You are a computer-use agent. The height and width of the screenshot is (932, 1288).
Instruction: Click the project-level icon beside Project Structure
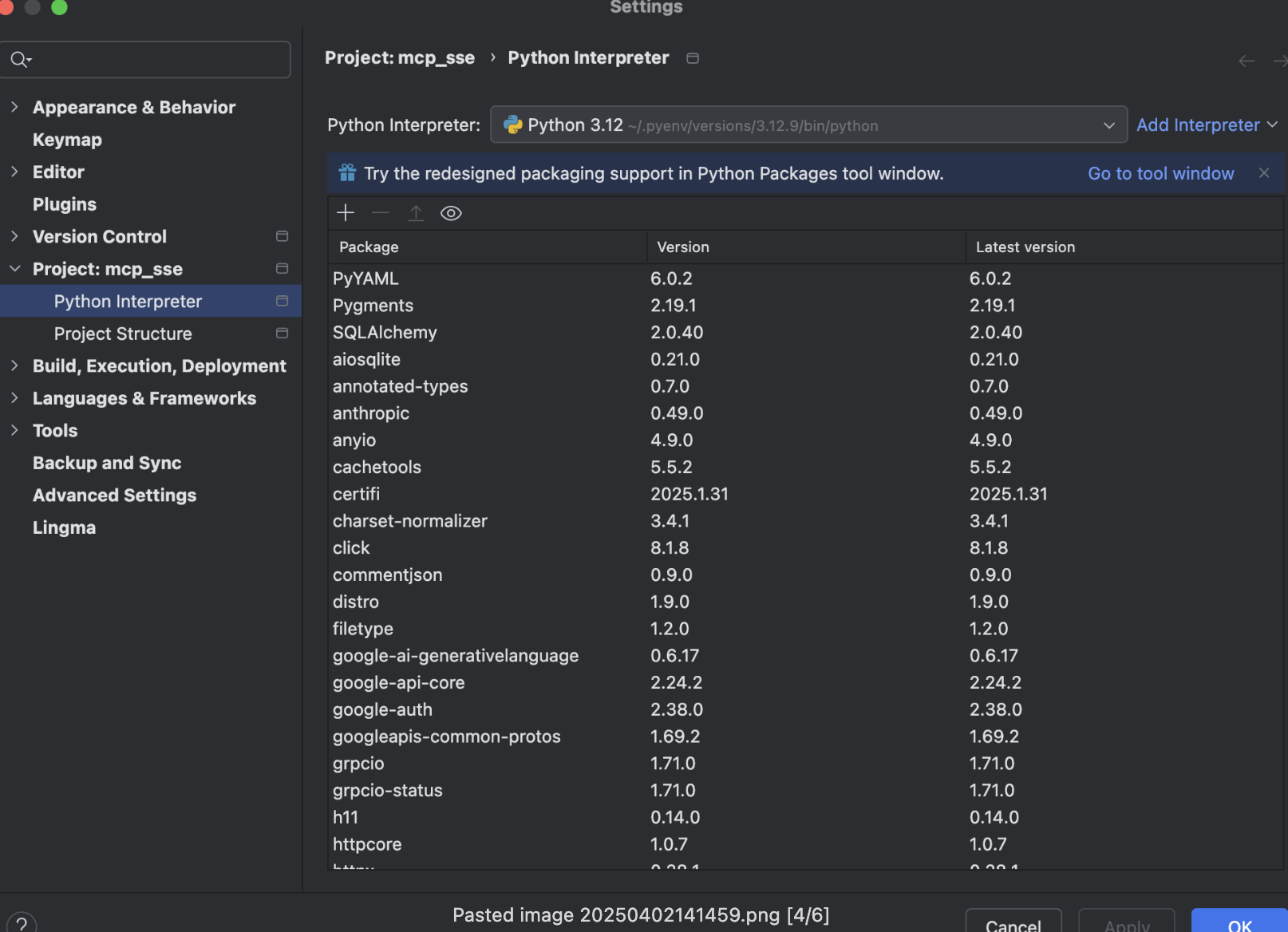pos(282,333)
